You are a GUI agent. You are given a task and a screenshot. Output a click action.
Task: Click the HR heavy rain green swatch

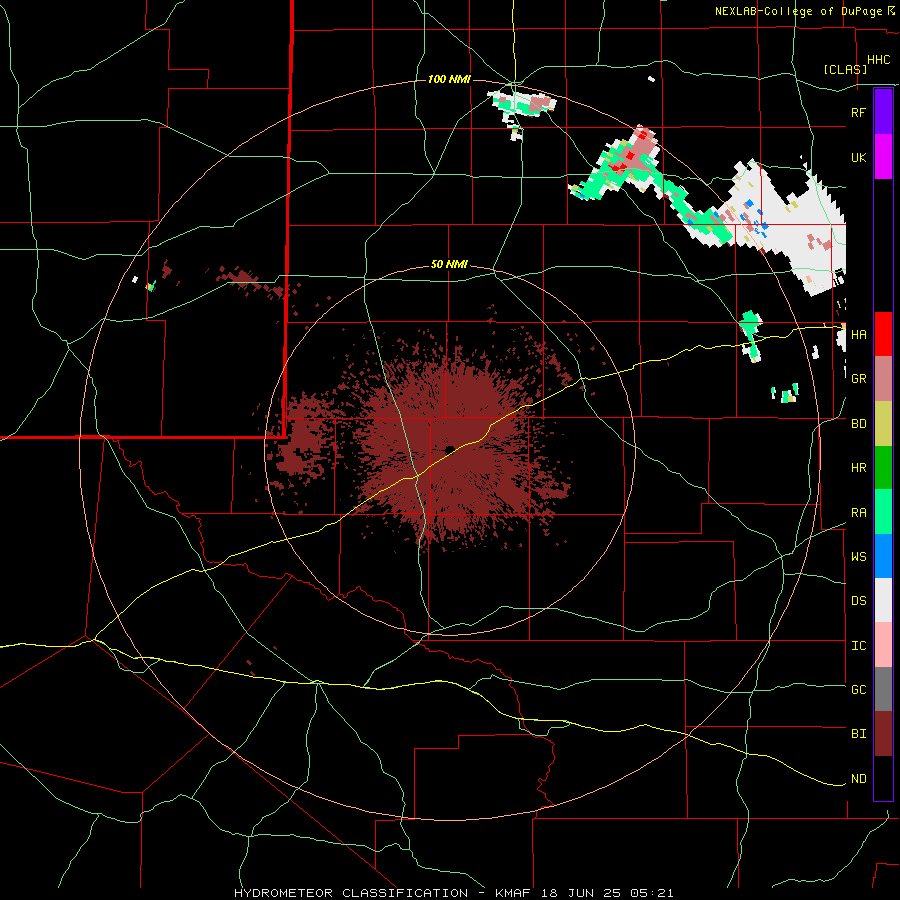[883, 467]
